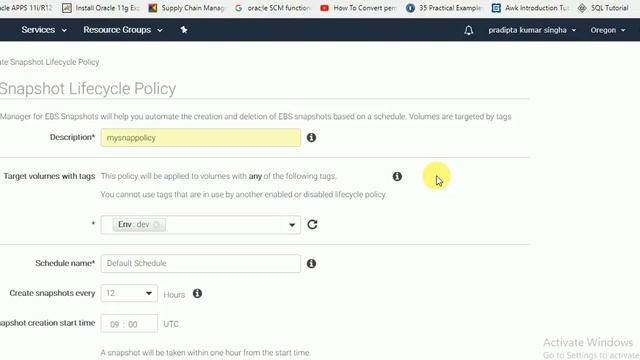Open the oracle SCM function bookmark
Screen dimensions: 640x360
click(273, 8)
